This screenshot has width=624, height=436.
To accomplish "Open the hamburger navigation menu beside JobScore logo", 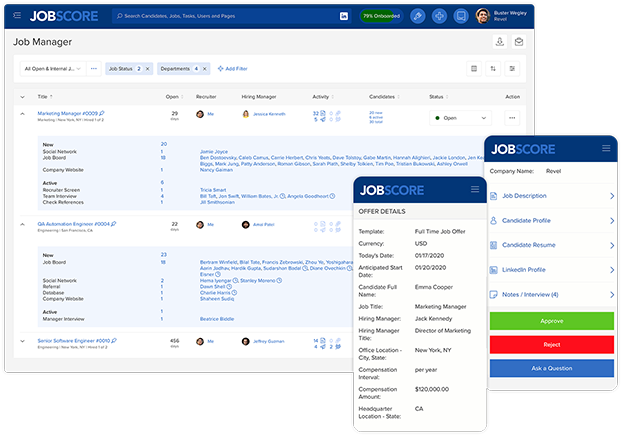I will [x=17, y=16].
